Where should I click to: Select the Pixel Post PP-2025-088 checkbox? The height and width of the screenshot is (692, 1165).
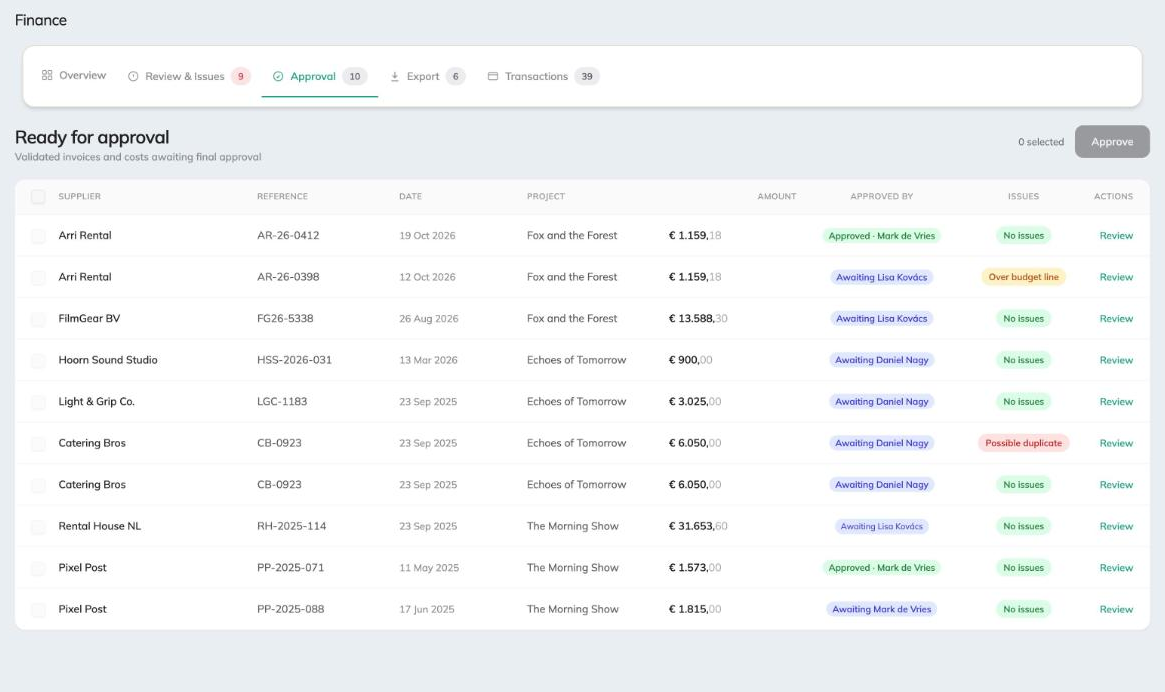(x=38, y=609)
